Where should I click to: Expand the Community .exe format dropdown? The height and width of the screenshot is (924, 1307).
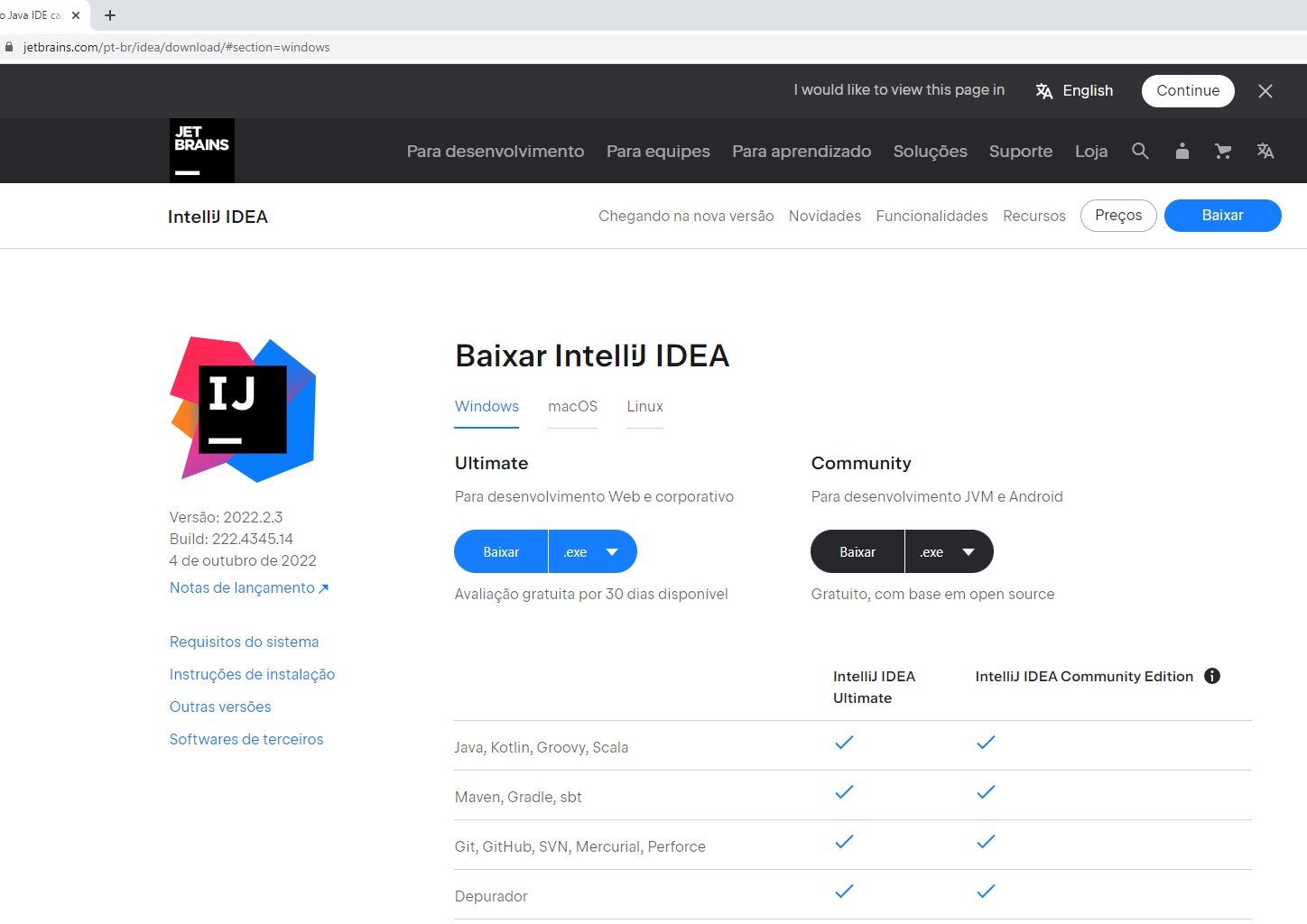[x=949, y=551]
